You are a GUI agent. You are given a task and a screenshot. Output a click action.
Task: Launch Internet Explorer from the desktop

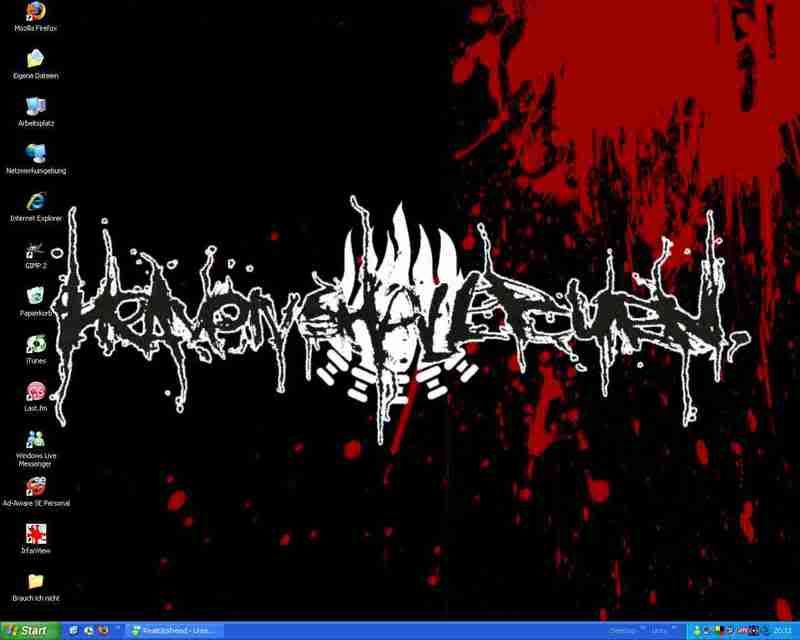click(x=36, y=207)
